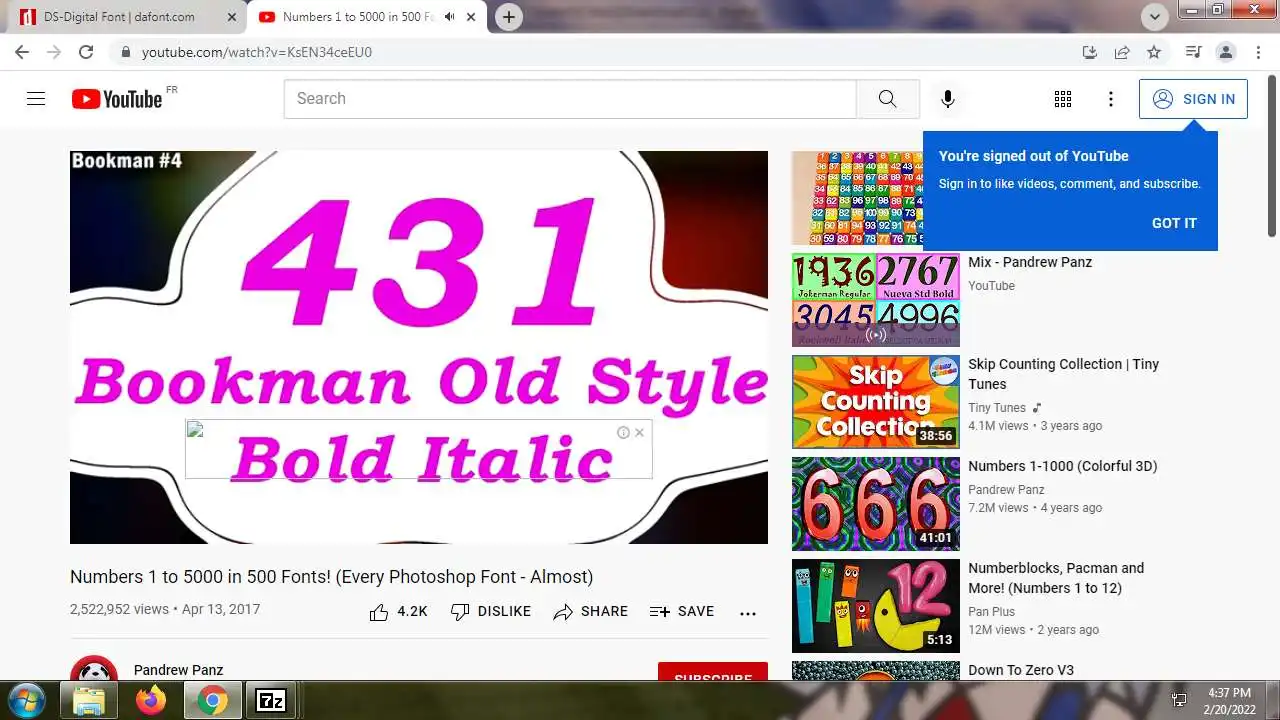Like the video using thumbs-up icon

pyautogui.click(x=379, y=612)
